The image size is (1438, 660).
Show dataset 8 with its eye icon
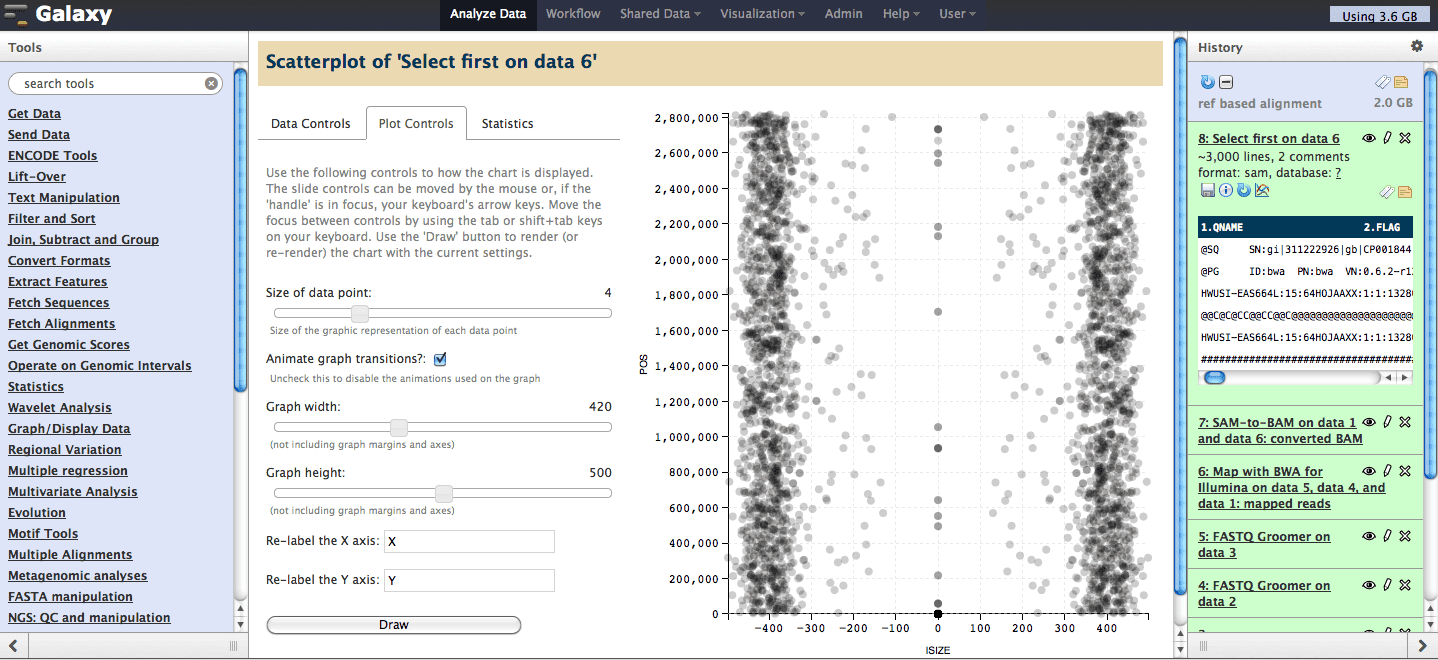pyautogui.click(x=1368, y=138)
